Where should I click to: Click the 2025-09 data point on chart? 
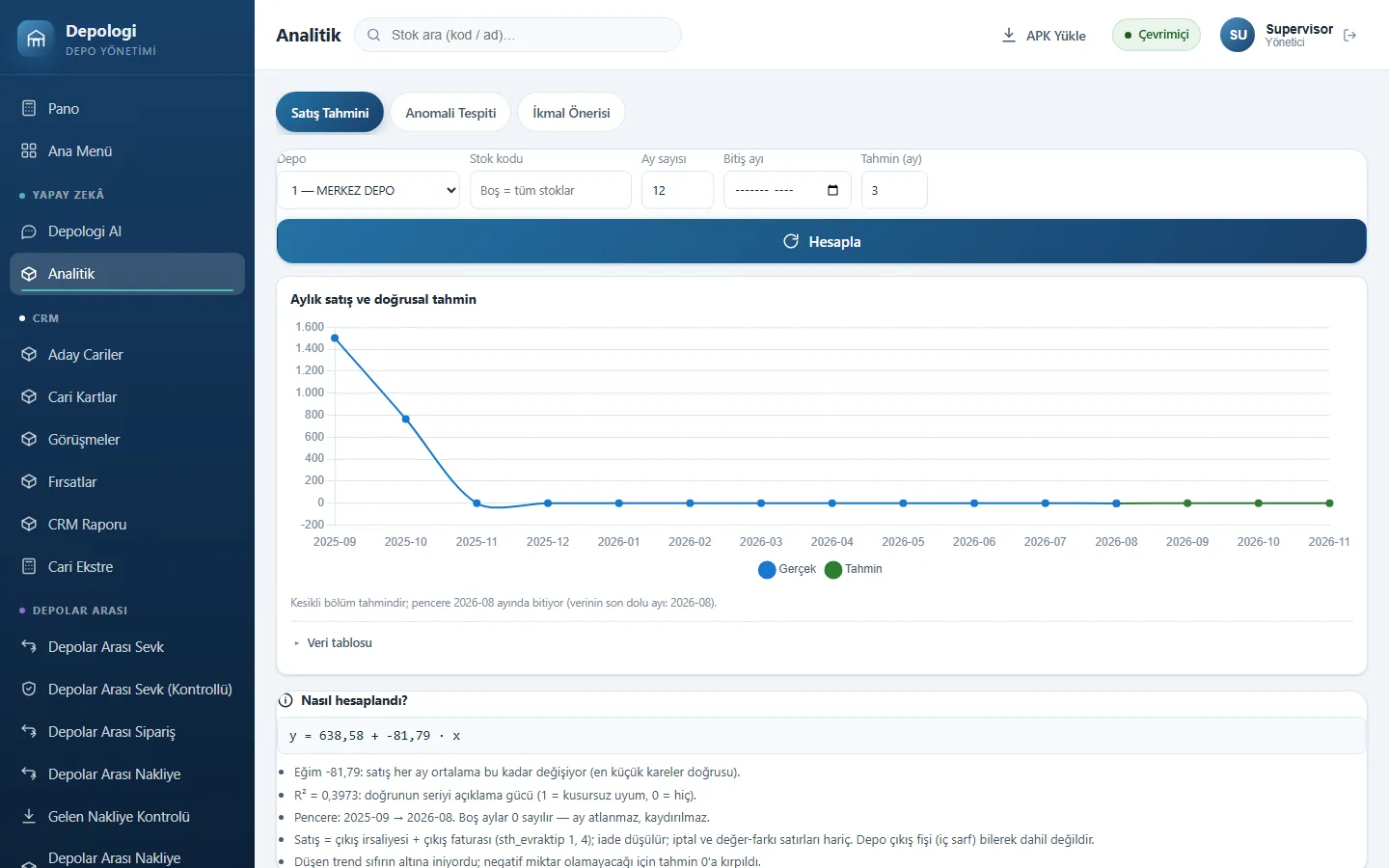(x=335, y=339)
